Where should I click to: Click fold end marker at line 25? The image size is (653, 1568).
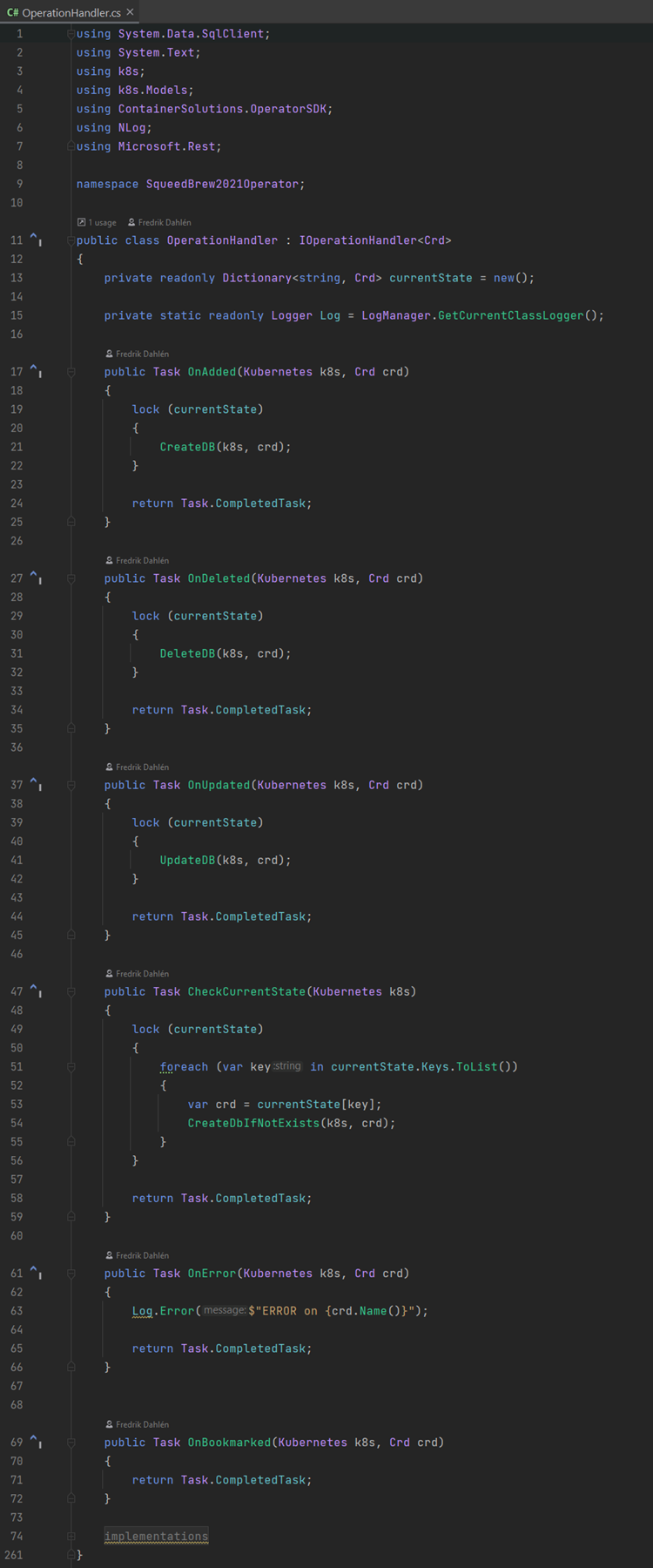click(71, 522)
